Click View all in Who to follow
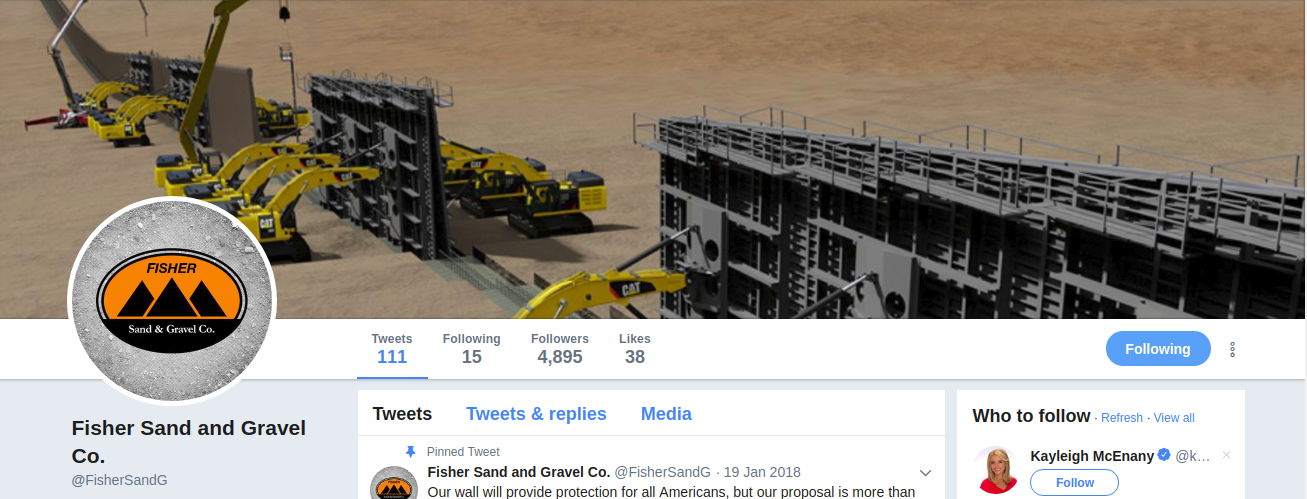This screenshot has width=1307, height=499. tap(1174, 418)
